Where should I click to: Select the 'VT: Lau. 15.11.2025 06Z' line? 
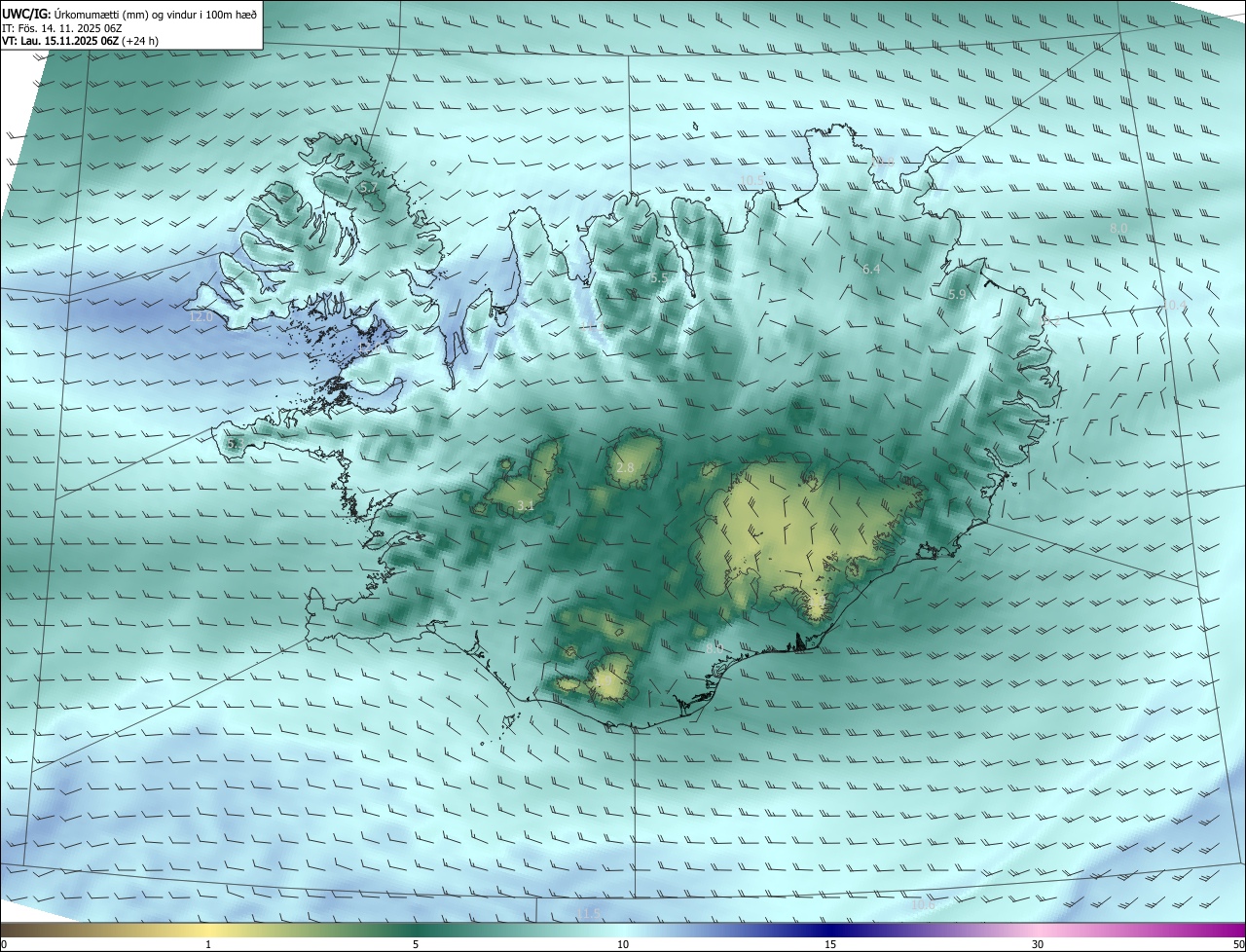(60, 41)
